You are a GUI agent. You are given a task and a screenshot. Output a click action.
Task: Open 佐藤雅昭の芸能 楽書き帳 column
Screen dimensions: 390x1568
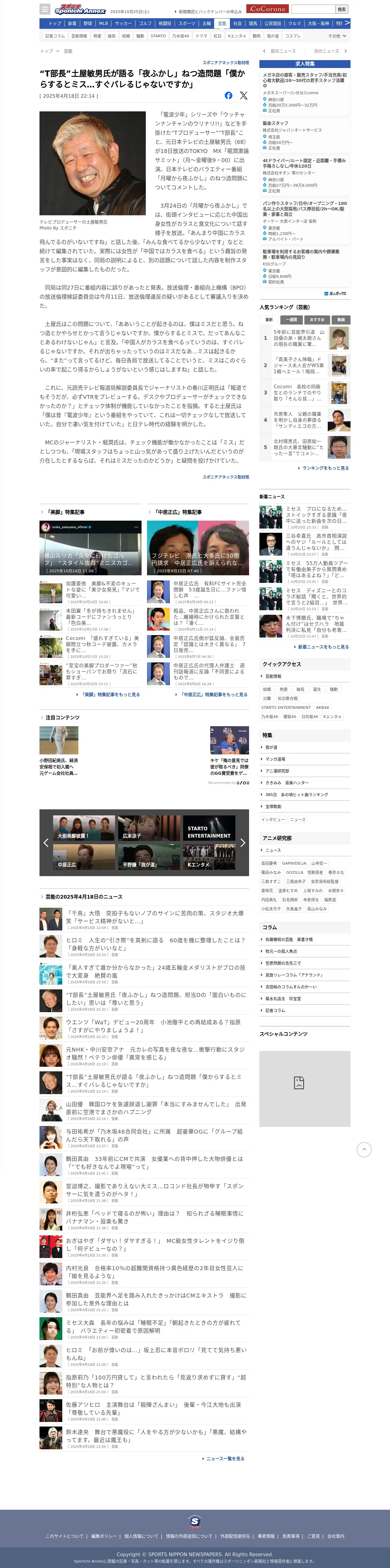[x=289, y=939]
